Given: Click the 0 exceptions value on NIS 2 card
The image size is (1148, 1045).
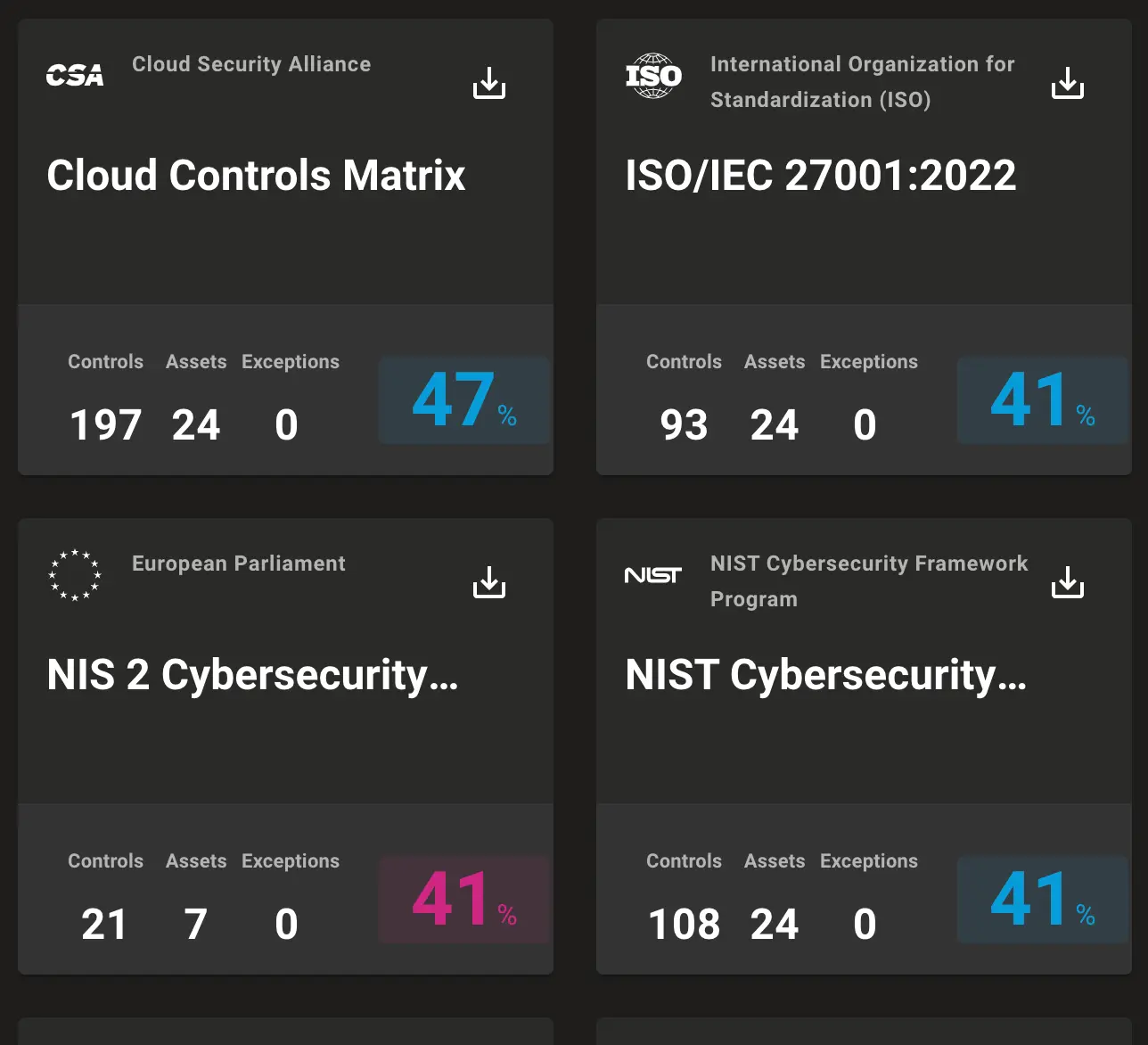Looking at the screenshot, I should coord(286,924).
